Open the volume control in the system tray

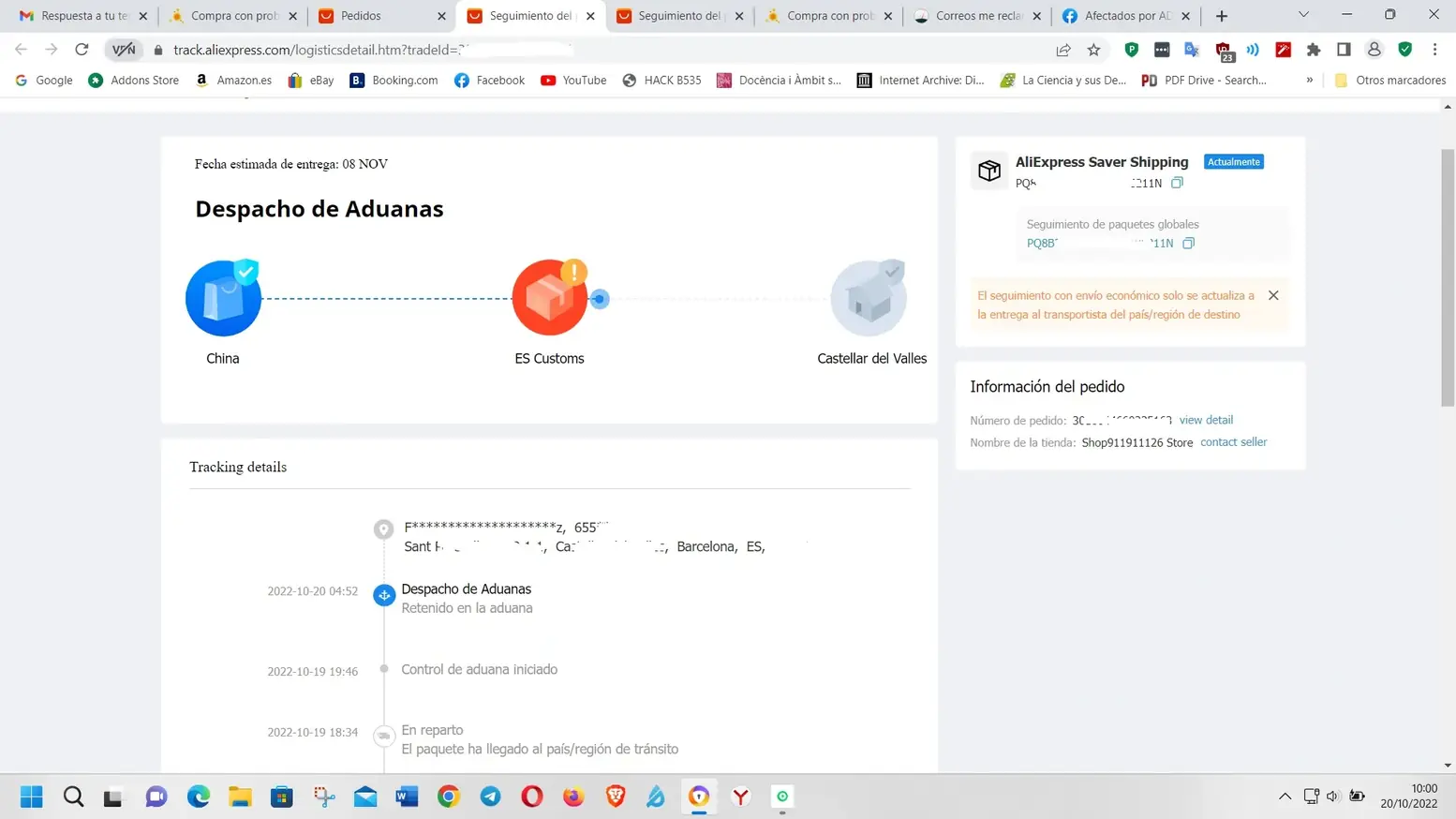[1332, 797]
